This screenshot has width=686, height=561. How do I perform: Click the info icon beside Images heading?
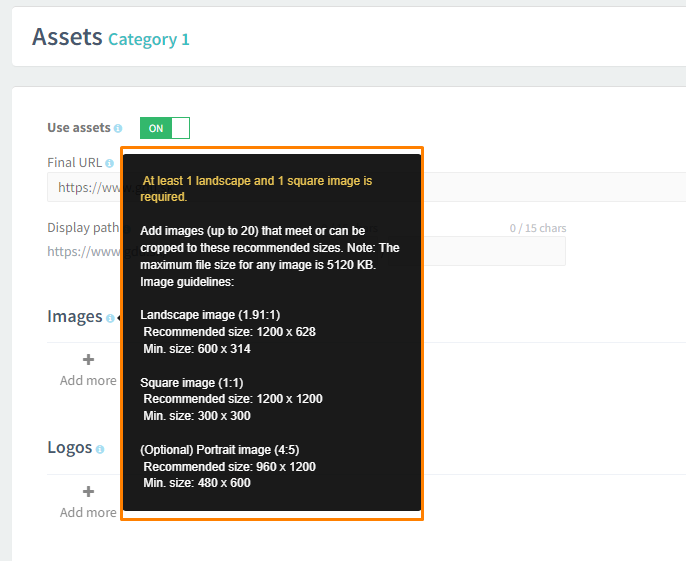(x=110, y=318)
